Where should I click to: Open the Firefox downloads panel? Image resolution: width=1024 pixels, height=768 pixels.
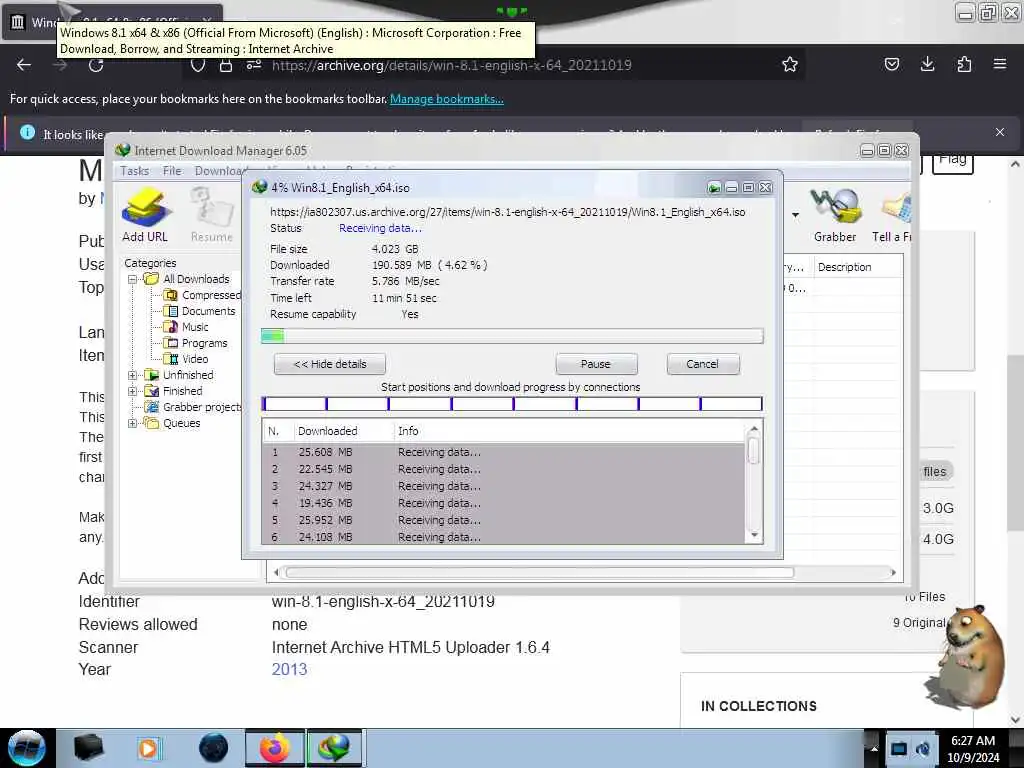[x=927, y=64]
